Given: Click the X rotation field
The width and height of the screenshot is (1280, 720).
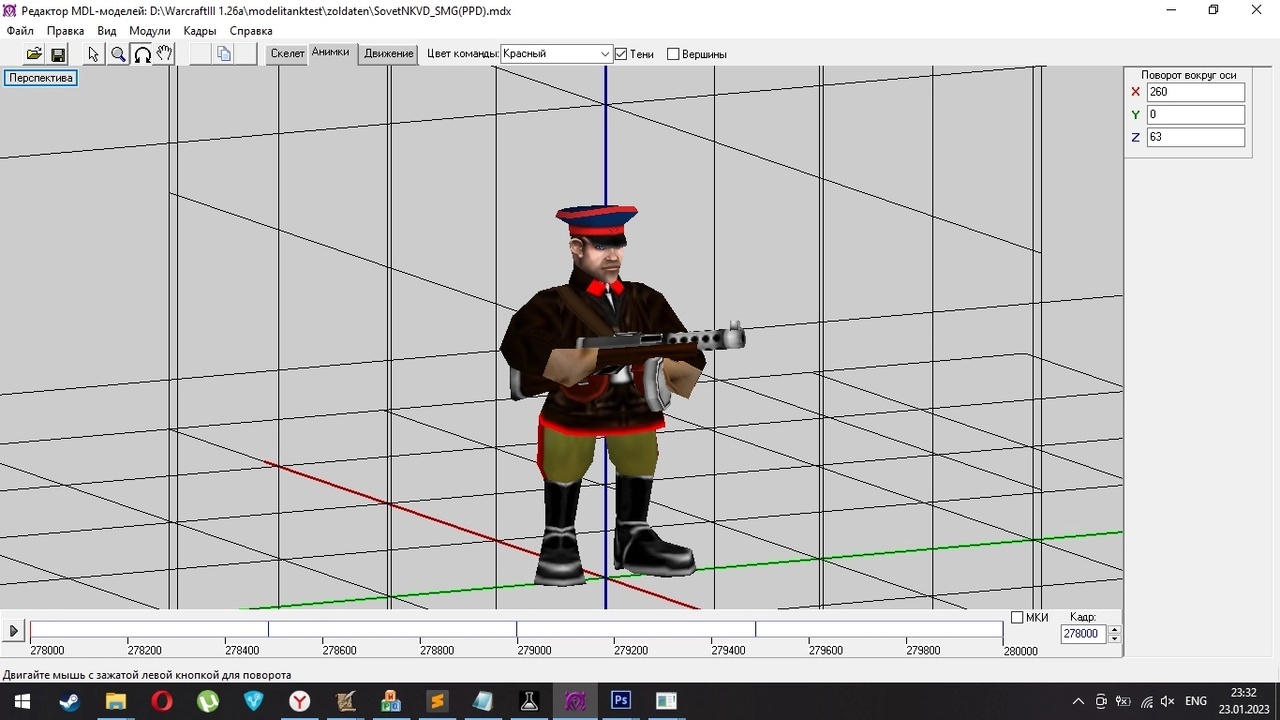Looking at the screenshot, I should tap(1196, 92).
